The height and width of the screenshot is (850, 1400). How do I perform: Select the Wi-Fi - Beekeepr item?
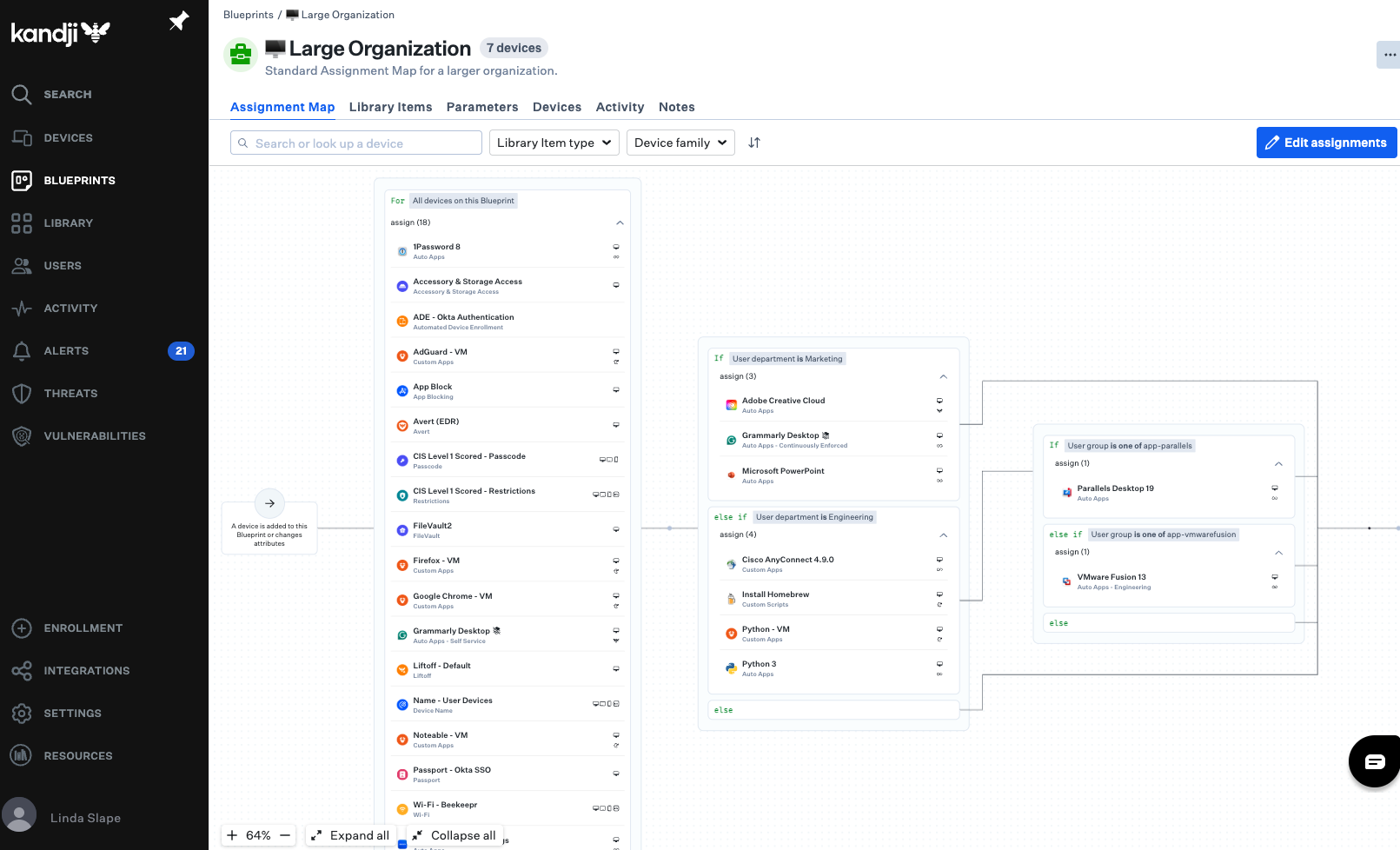(x=508, y=808)
